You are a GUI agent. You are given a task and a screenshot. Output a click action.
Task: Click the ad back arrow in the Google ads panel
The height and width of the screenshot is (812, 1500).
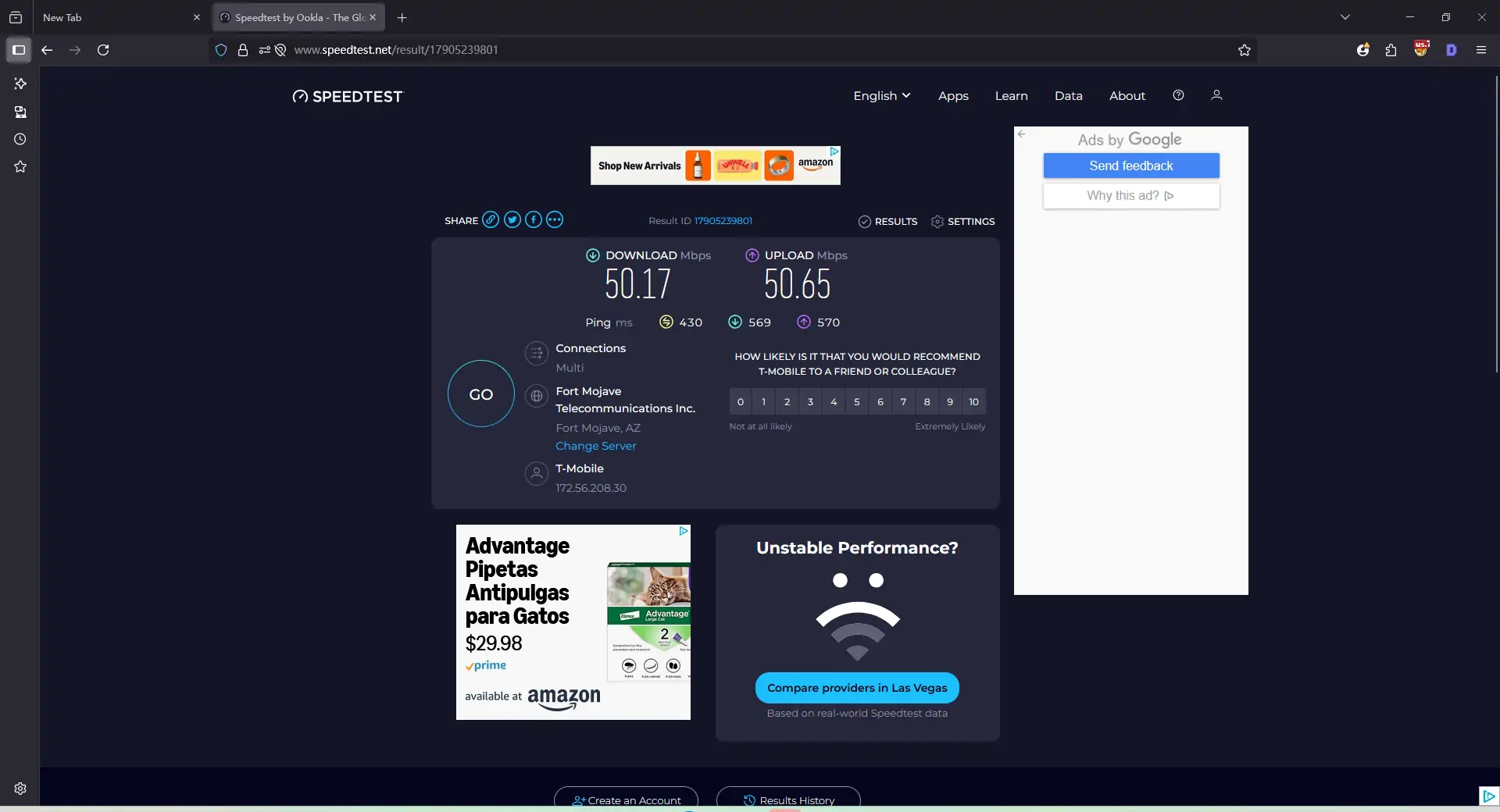[x=1022, y=134]
